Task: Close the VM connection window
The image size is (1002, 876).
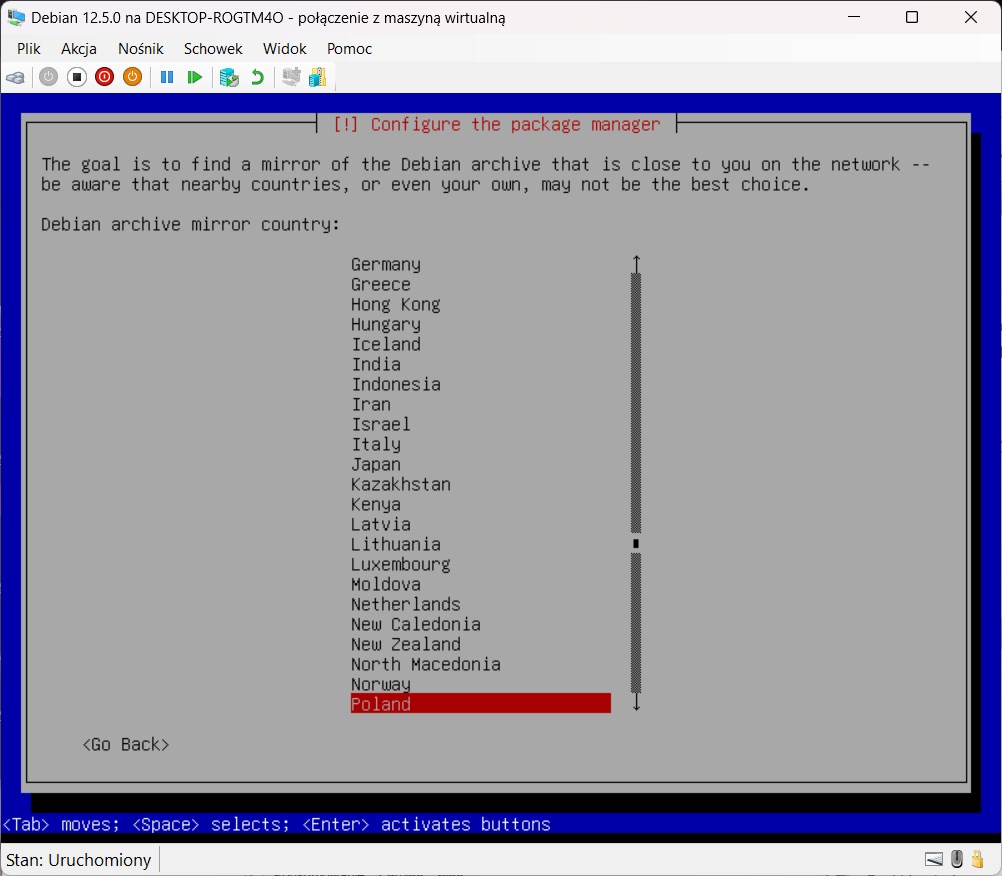Action: click(971, 17)
